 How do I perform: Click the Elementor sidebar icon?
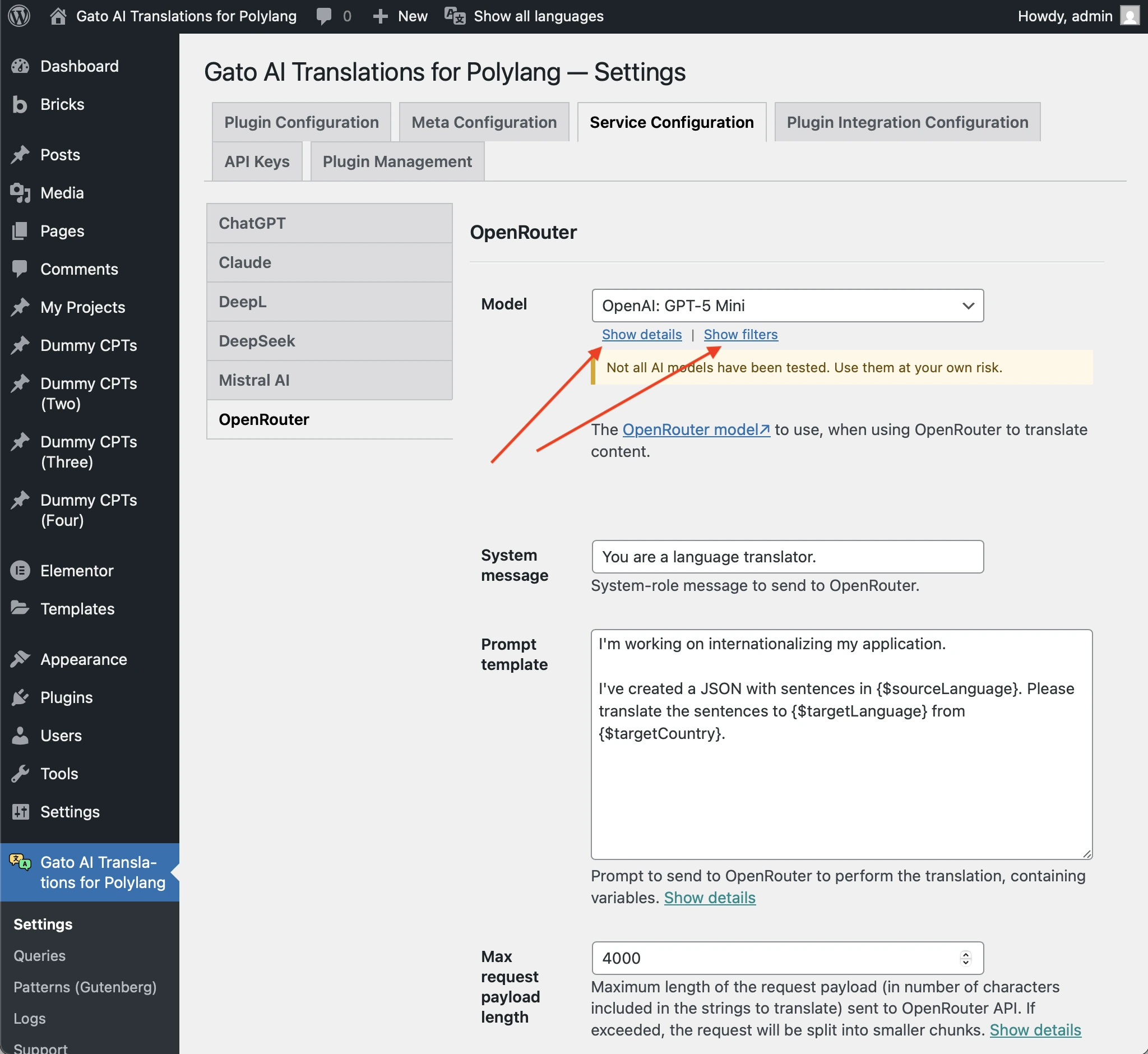click(x=20, y=570)
